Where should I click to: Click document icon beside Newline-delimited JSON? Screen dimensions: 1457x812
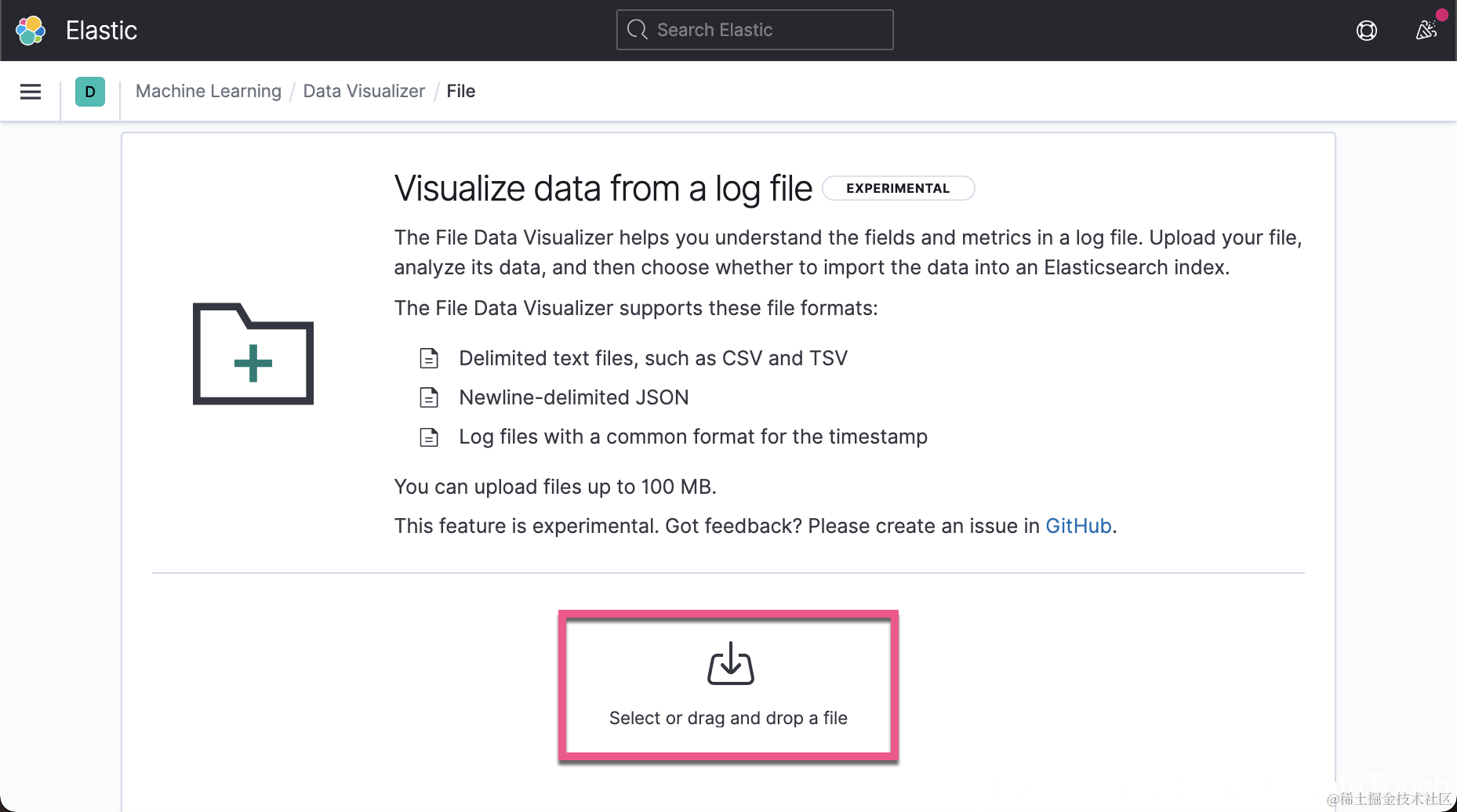coord(429,397)
